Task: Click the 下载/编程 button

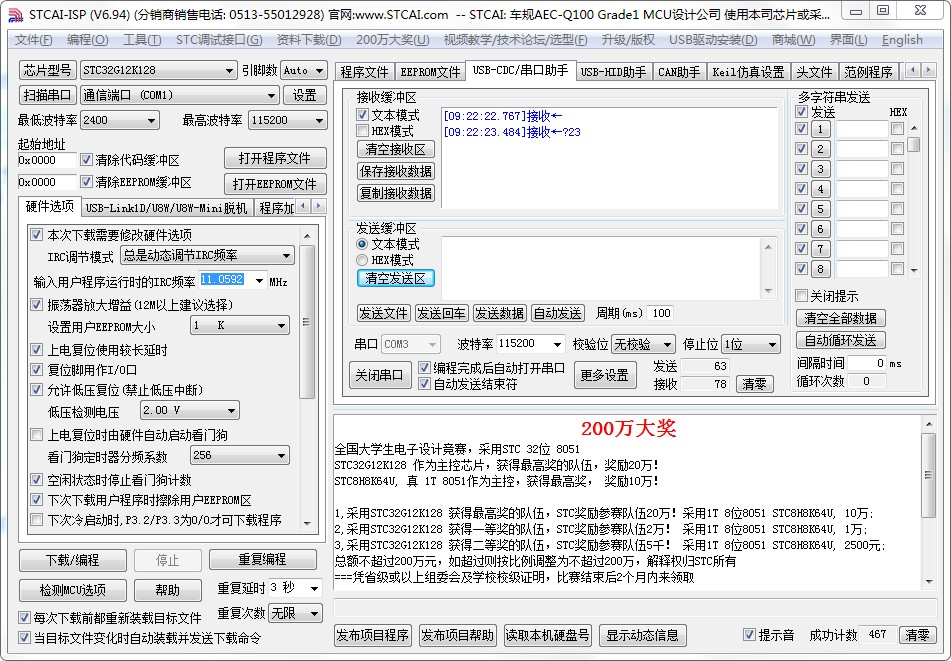Action: tap(73, 560)
